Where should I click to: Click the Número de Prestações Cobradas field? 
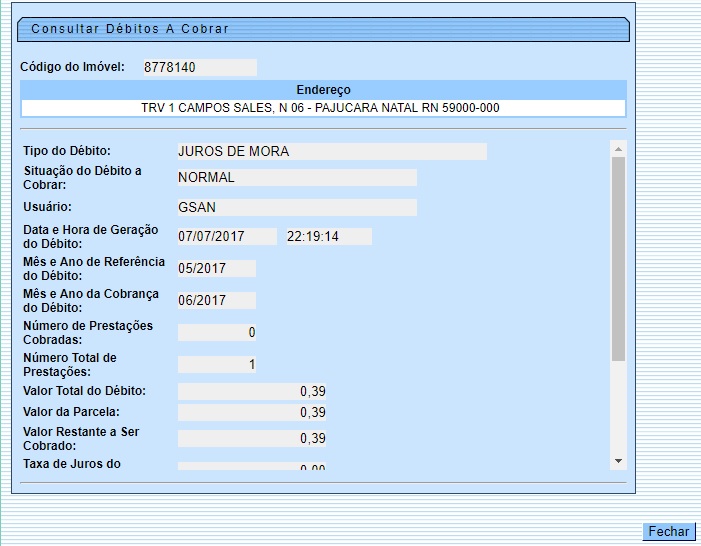(216, 333)
